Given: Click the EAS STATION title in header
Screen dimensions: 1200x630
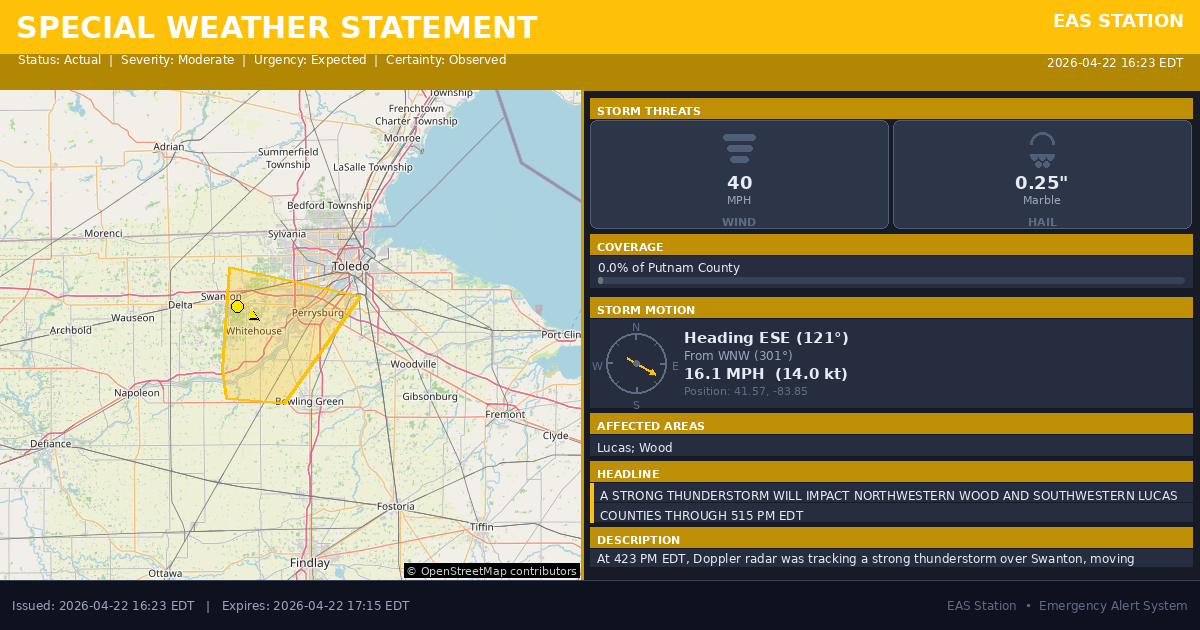Looking at the screenshot, I should [x=1118, y=21].
